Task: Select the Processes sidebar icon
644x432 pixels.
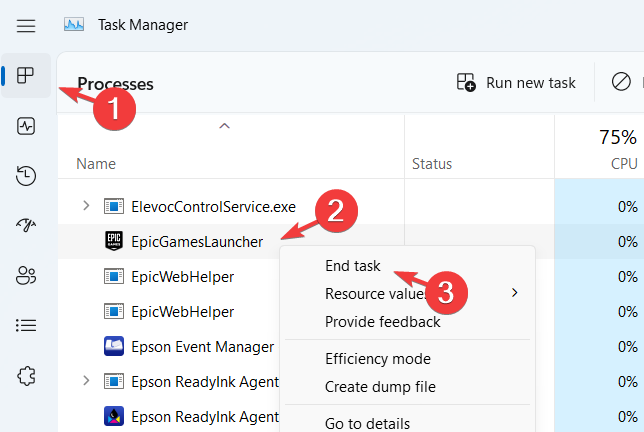Action: click(25, 76)
